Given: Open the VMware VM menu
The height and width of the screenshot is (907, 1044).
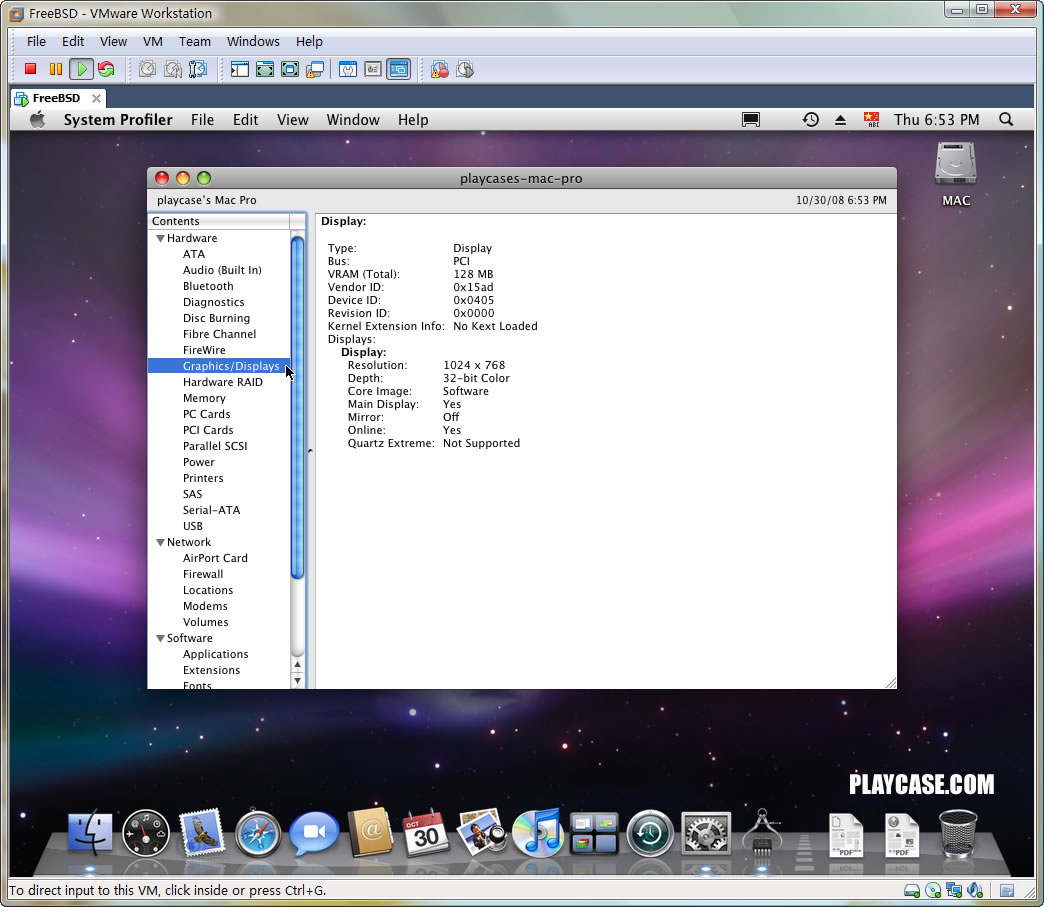Looking at the screenshot, I should click(x=152, y=41).
